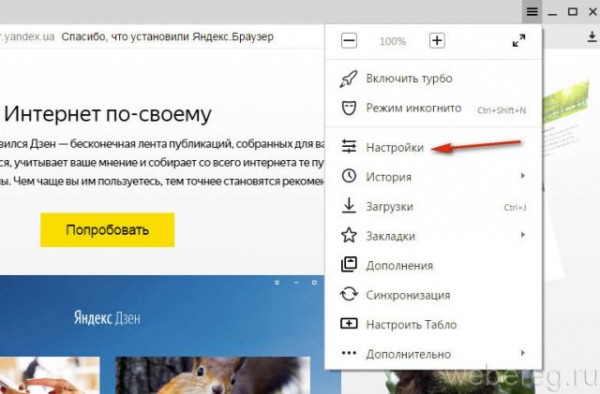
Task: Click the address bar page title
Action: (168, 37)
